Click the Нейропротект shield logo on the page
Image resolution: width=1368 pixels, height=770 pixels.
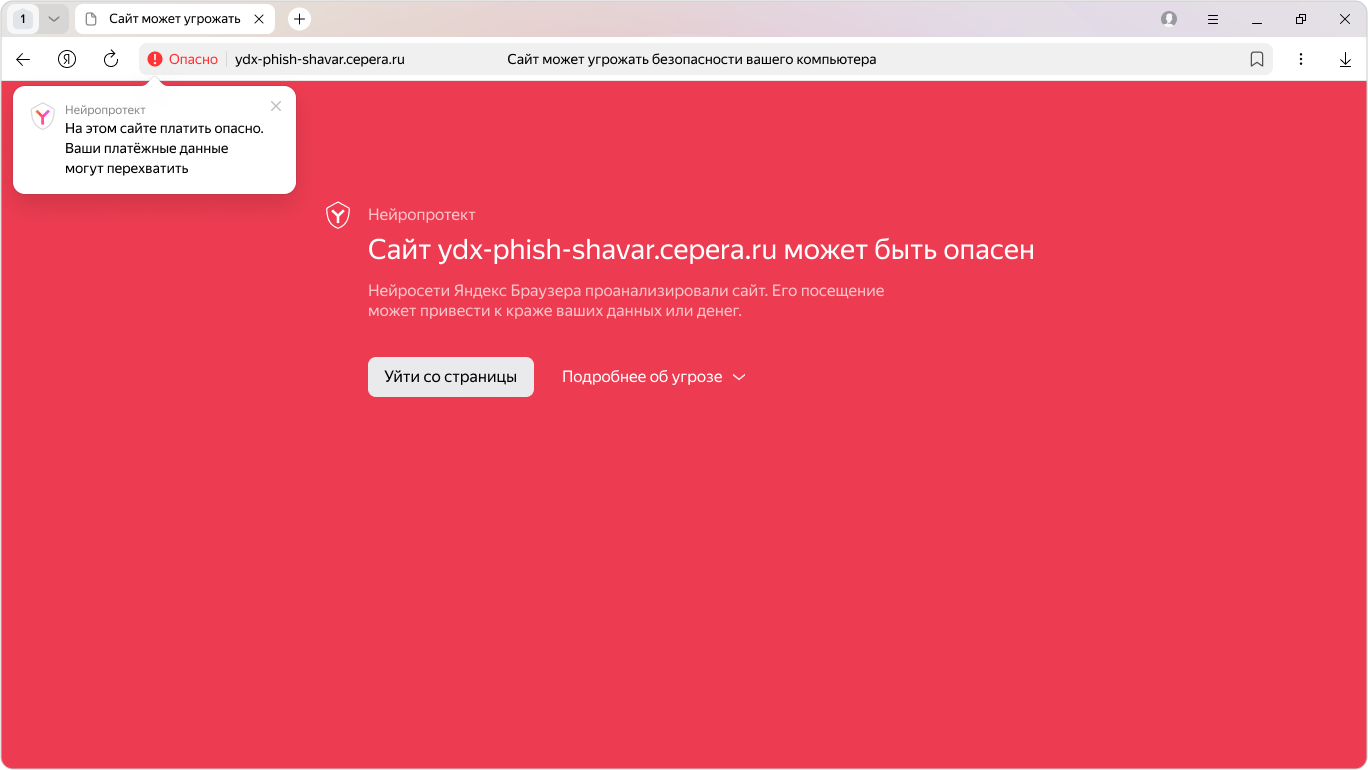pos(338,215)
